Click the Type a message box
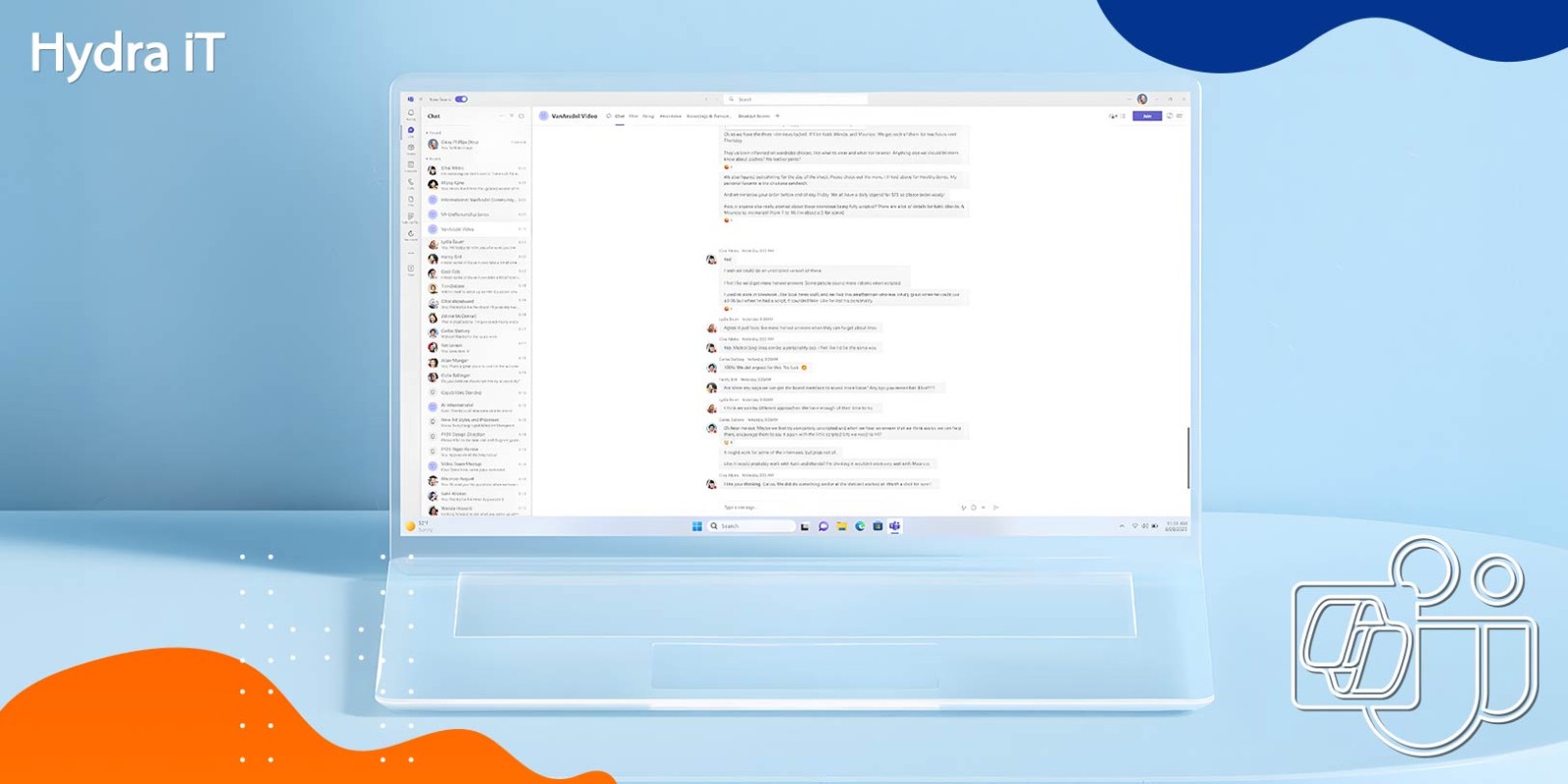1568x784 pixels. click(x=838, y=508)
